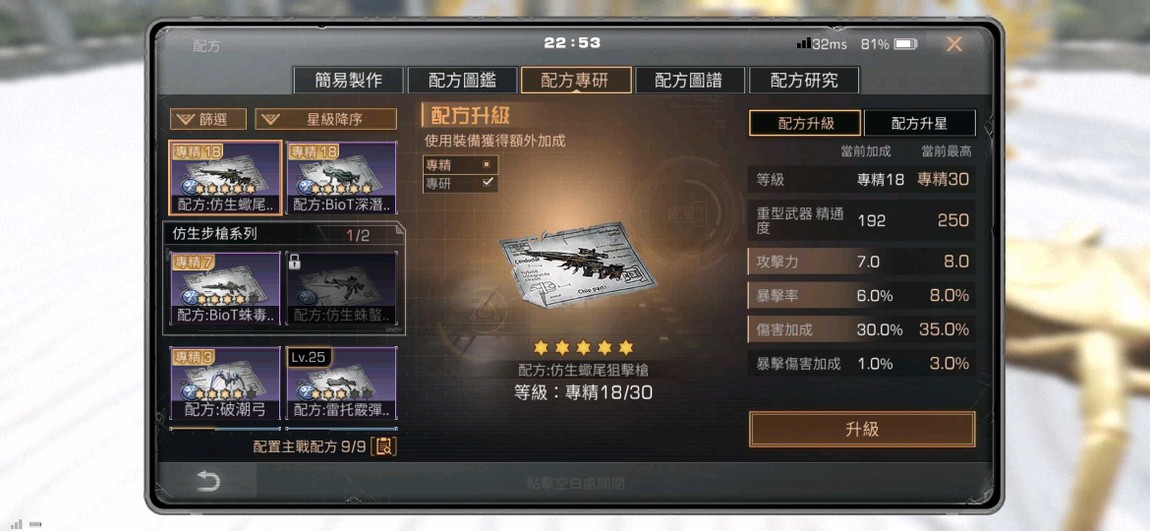The image size is (1150, 531).
Task: Open the 篩選 filter dropdown
Action: point(208,119)
